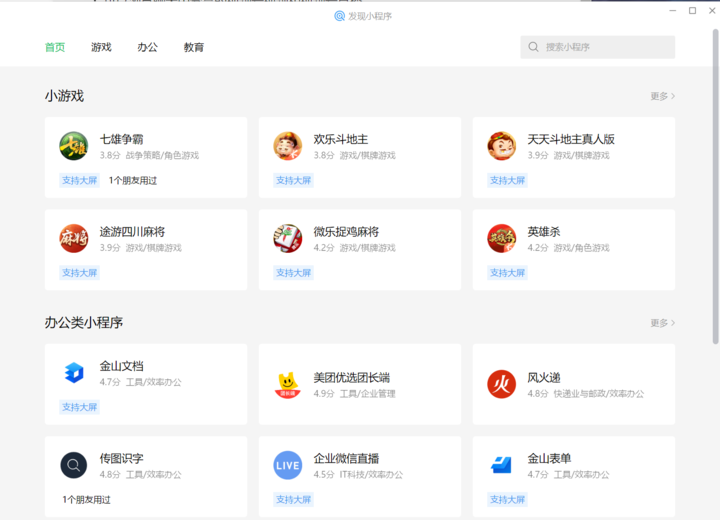Viewport: 720px width, 520px height.
Task: Click the 欢乐斗地主 app icon
Action: [x=287, y=146]
